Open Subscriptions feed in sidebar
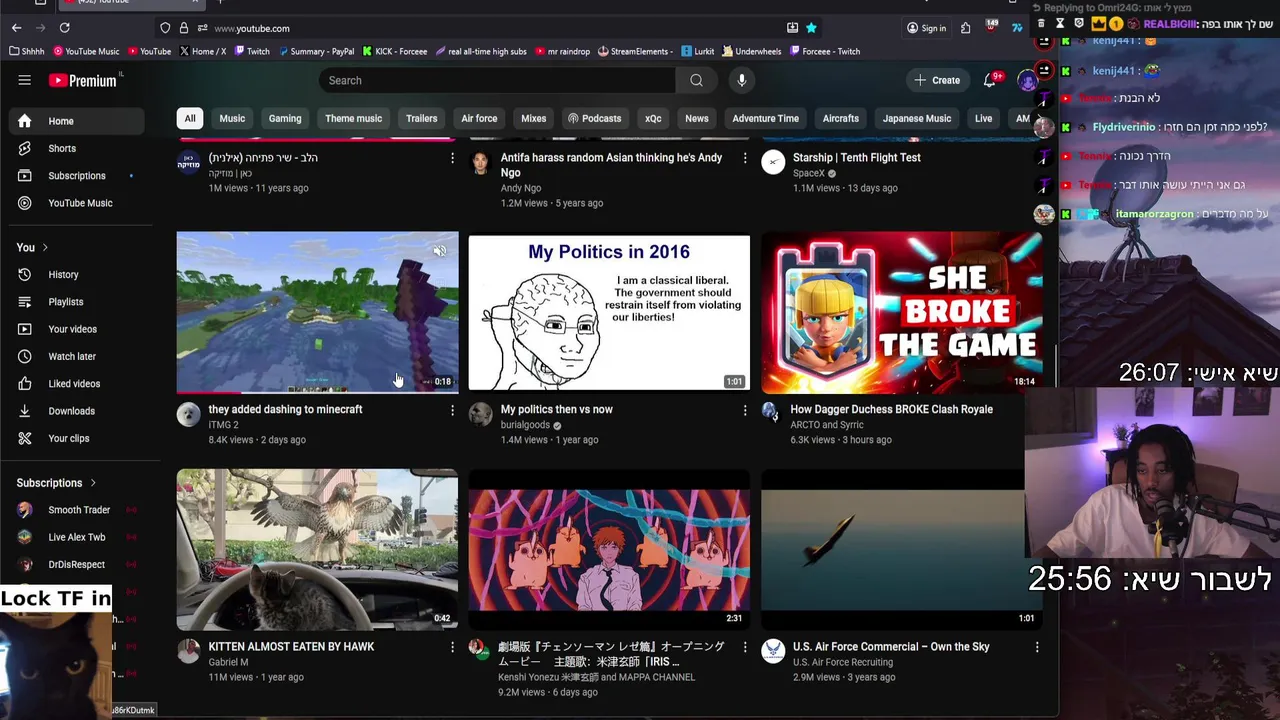This screenshot has width=1280, height=720. coord(78,176)
